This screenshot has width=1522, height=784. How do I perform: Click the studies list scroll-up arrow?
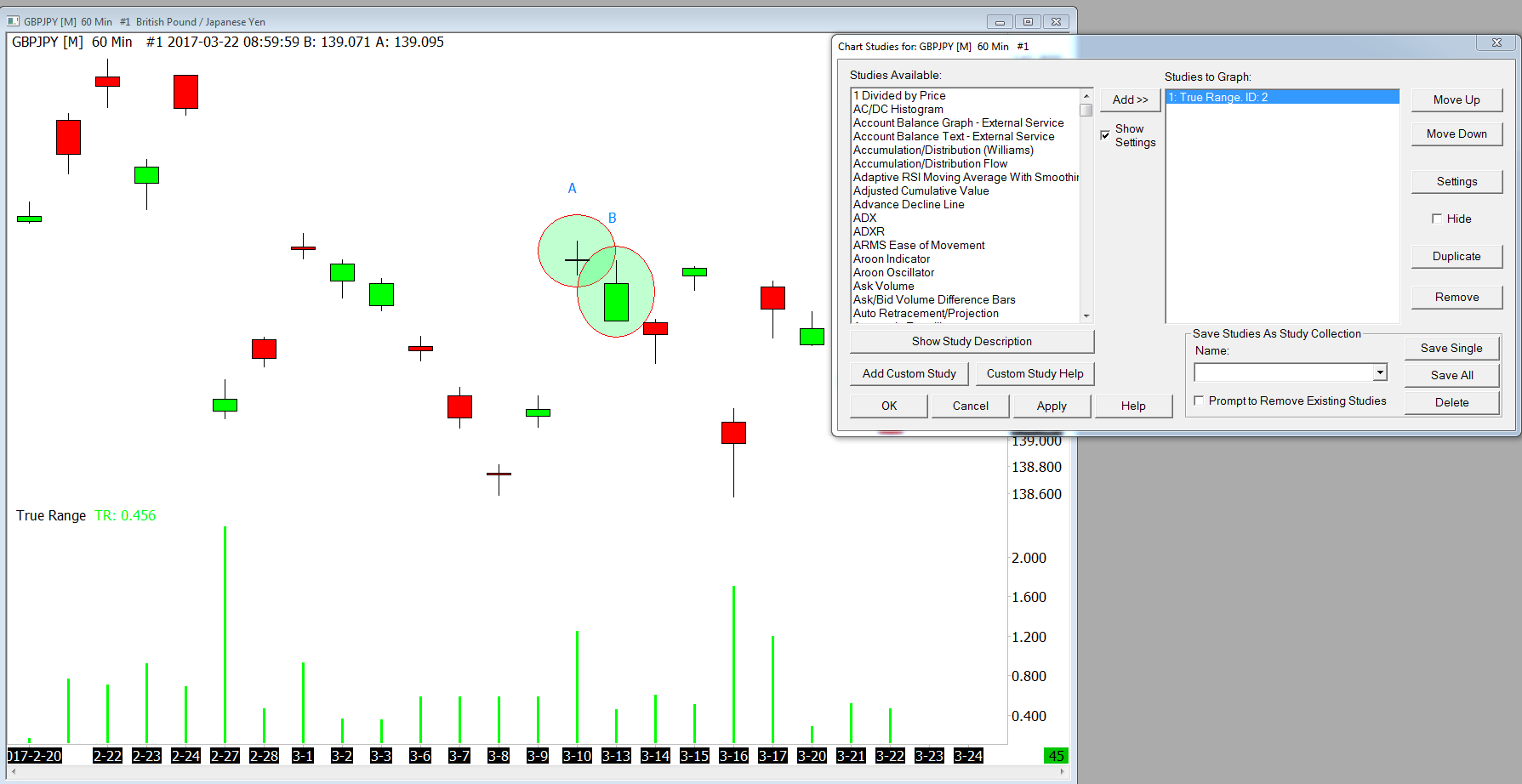point(1086,95)
